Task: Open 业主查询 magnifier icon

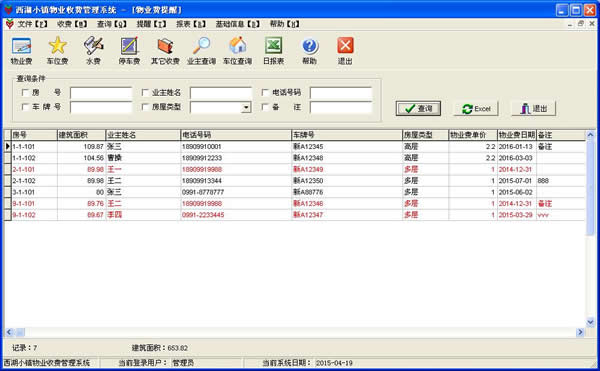Action: tap(201, 50)
